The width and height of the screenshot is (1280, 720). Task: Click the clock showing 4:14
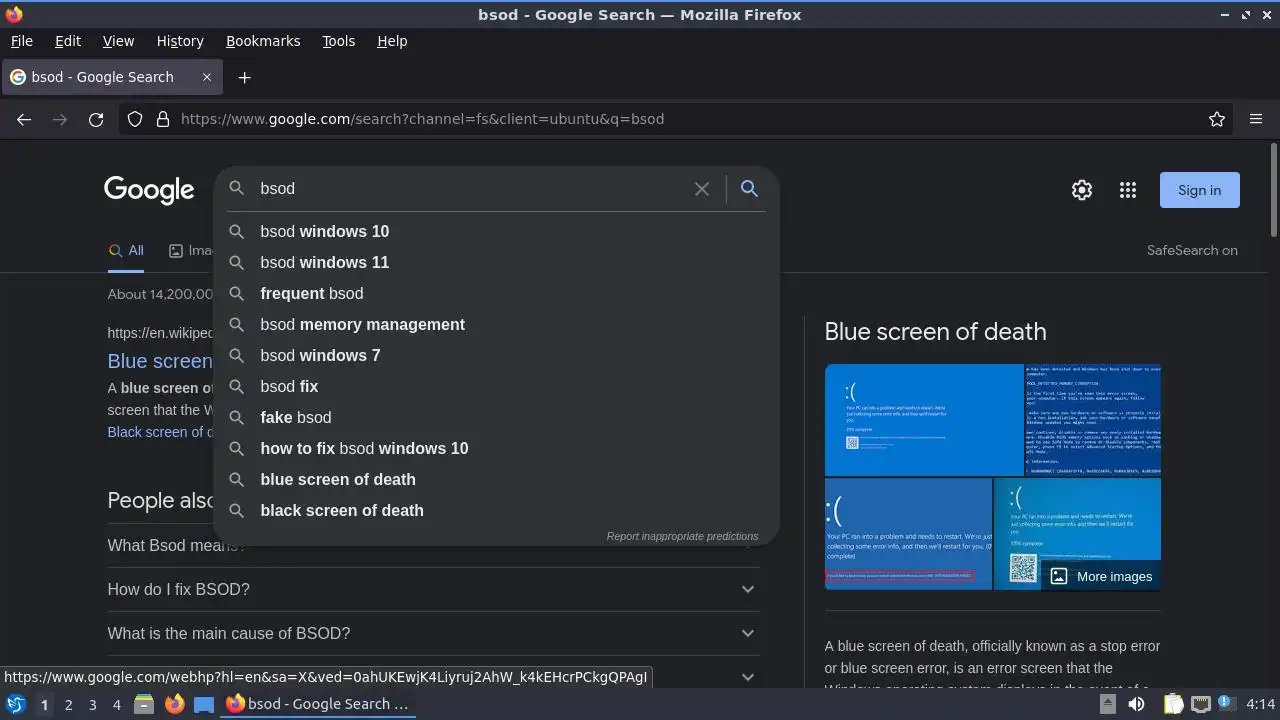point(1261,704)
